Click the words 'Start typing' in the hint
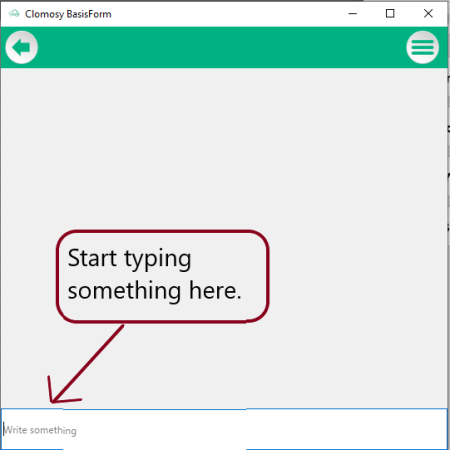450x450 pixels. pos(129,259)
